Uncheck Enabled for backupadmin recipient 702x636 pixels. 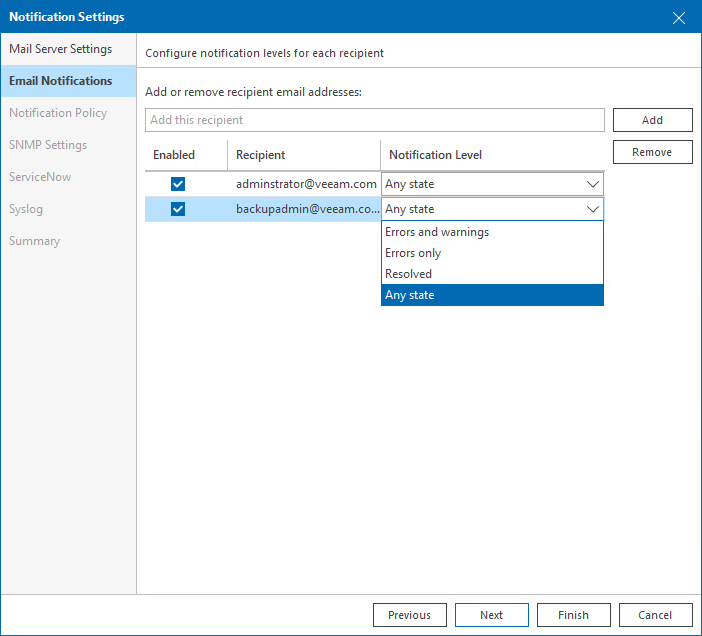click(178, 209)
